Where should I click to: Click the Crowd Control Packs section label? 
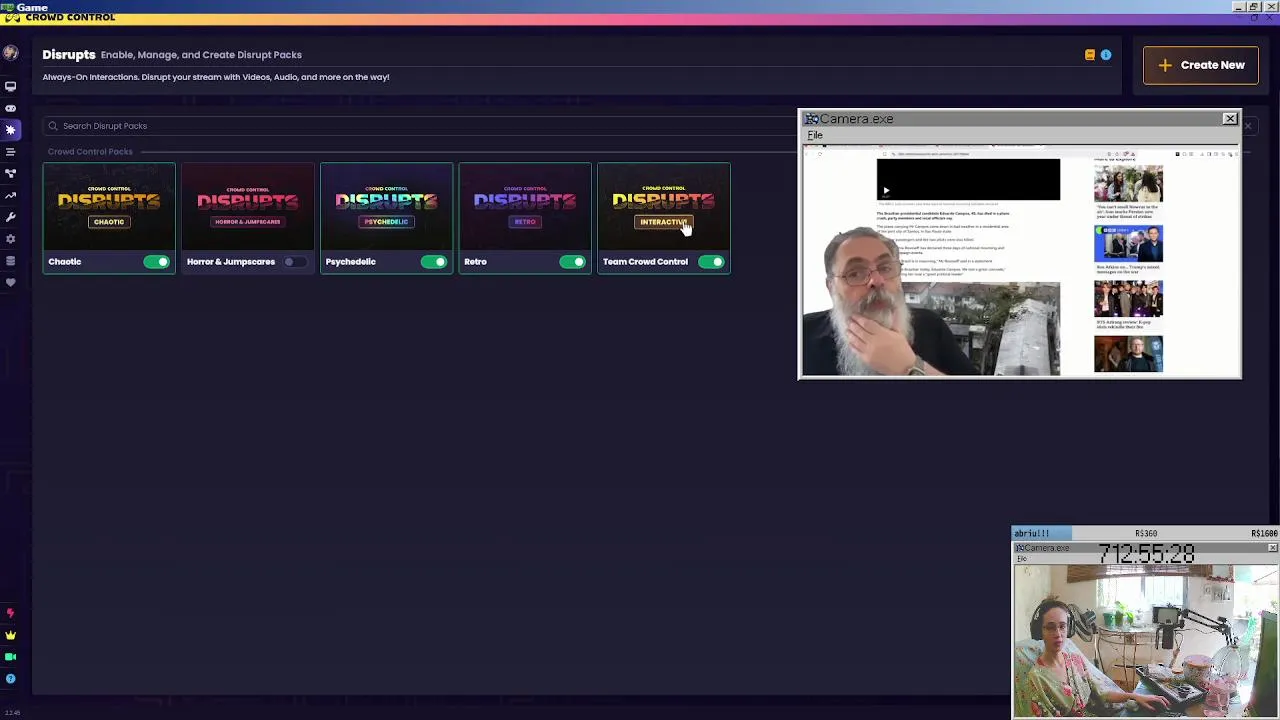[90, 152]
